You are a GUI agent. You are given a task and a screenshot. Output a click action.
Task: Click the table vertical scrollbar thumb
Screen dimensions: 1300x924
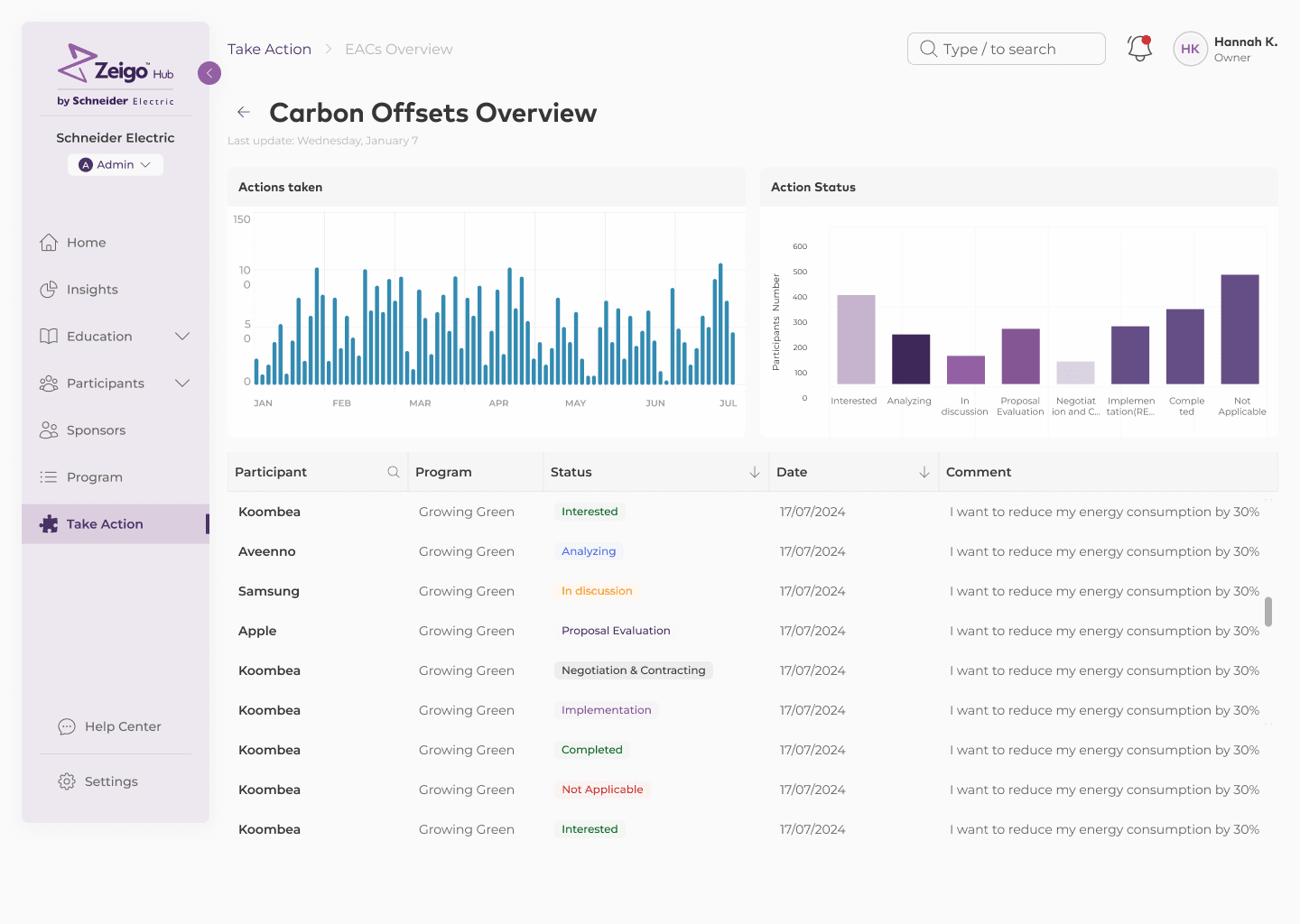pyautogui.click(x=1268, y=611)
